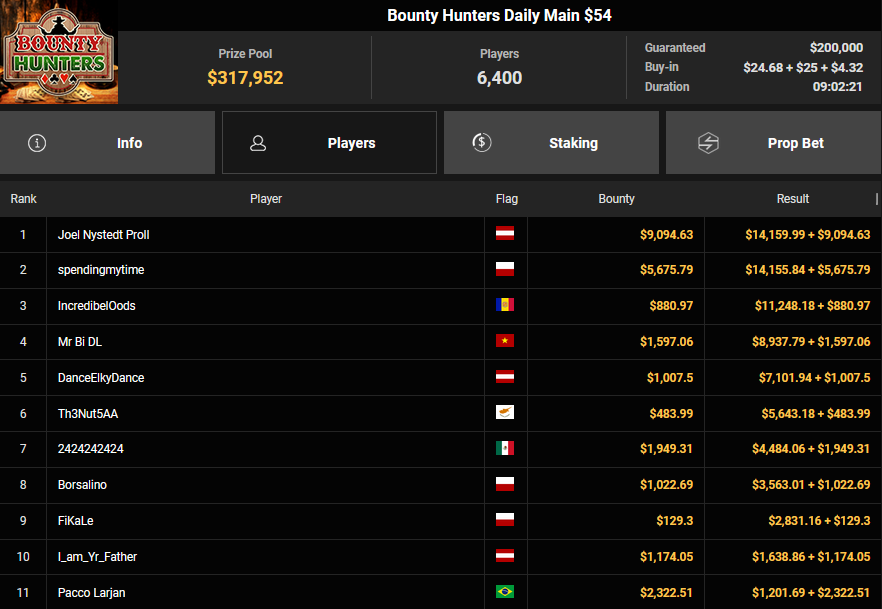Screen dimensions: 882x609
Task: Click the info circle icon
Action: click(38, 143)
